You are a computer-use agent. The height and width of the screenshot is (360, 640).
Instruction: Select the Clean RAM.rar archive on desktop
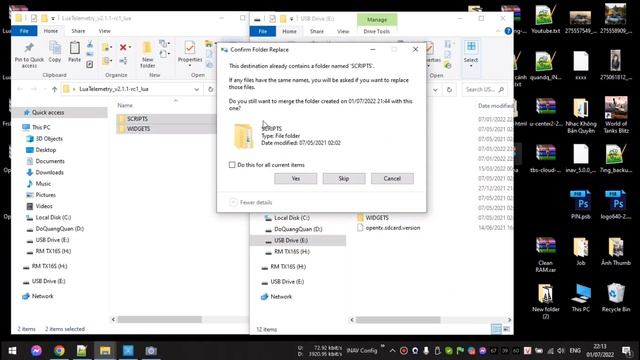pyautogui.click(x=546, y=255)
